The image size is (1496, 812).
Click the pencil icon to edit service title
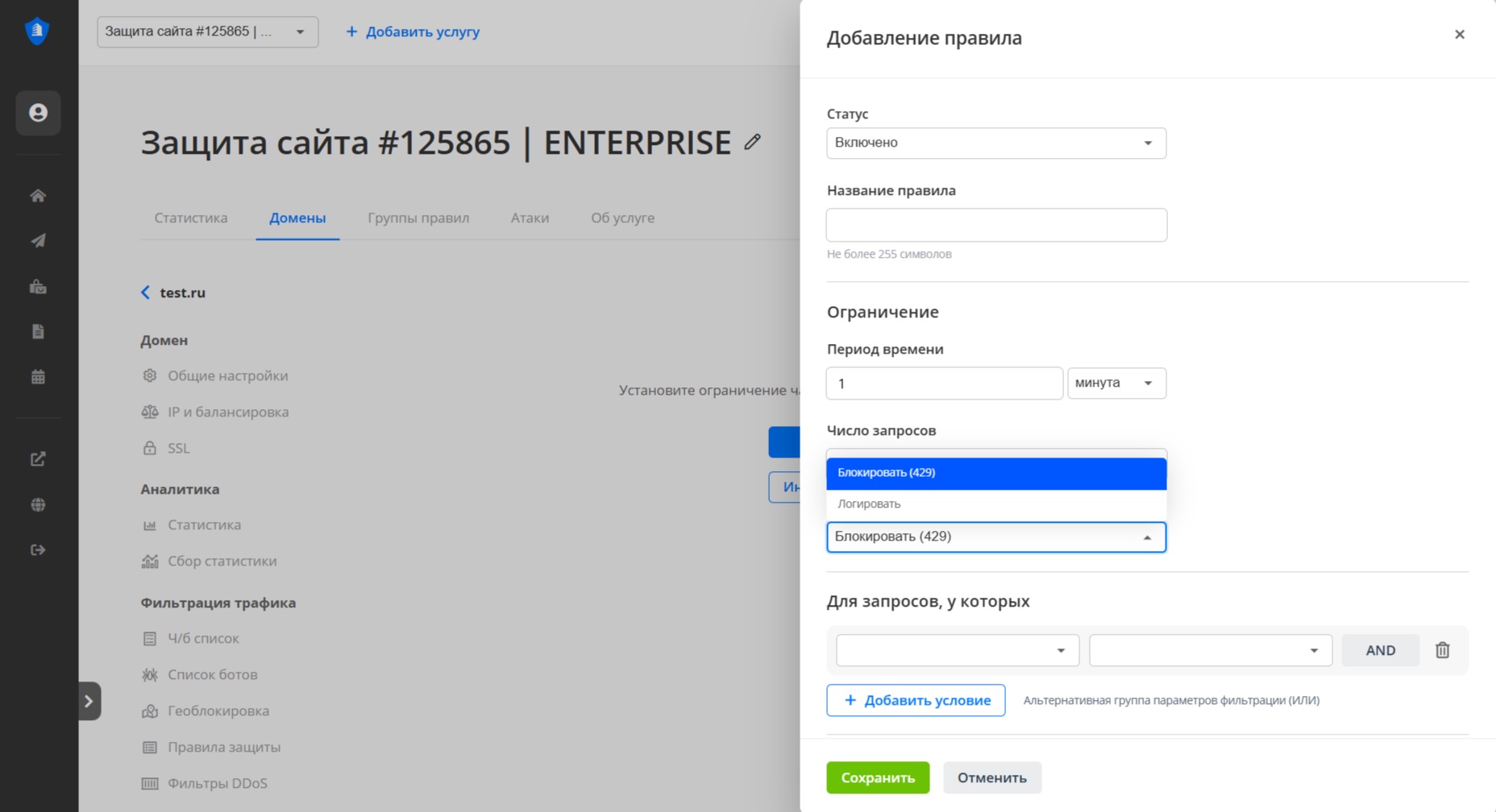752,143
